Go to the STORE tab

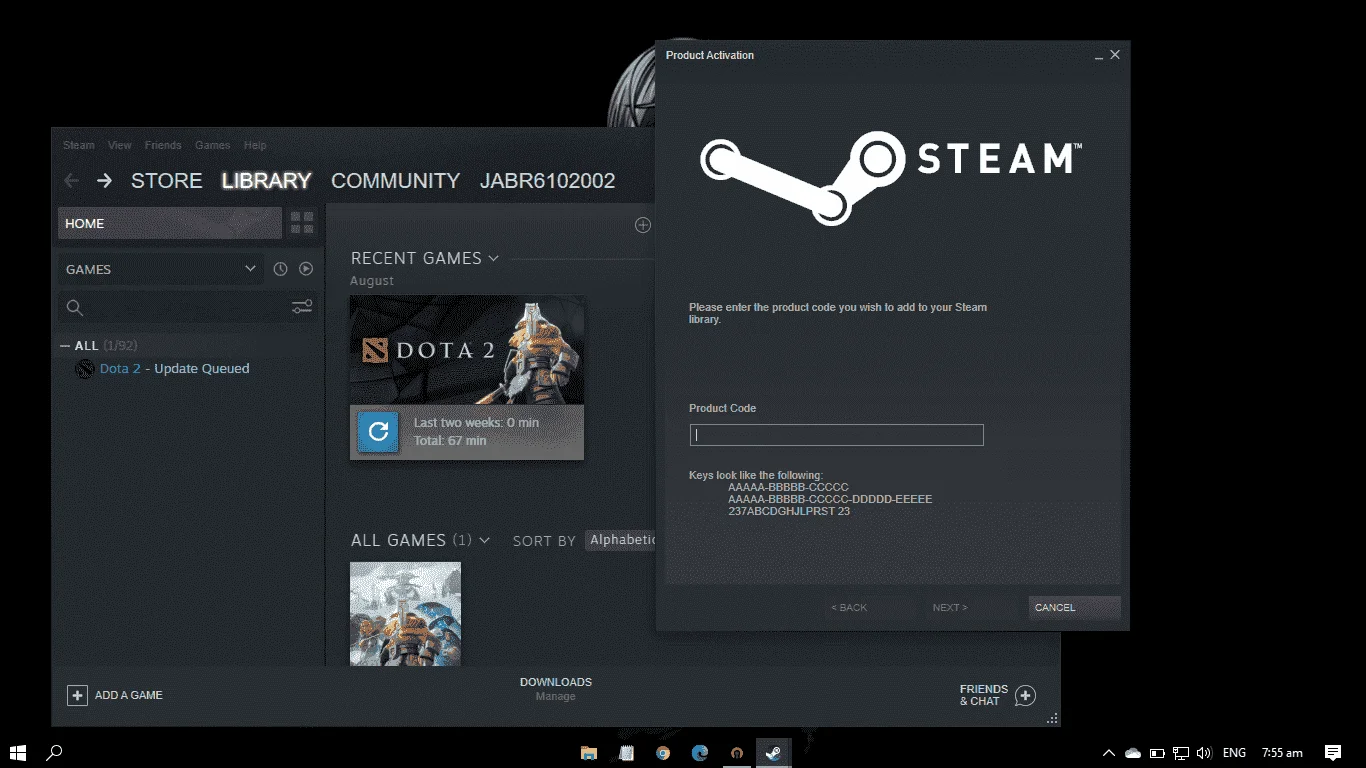point(167,181)
